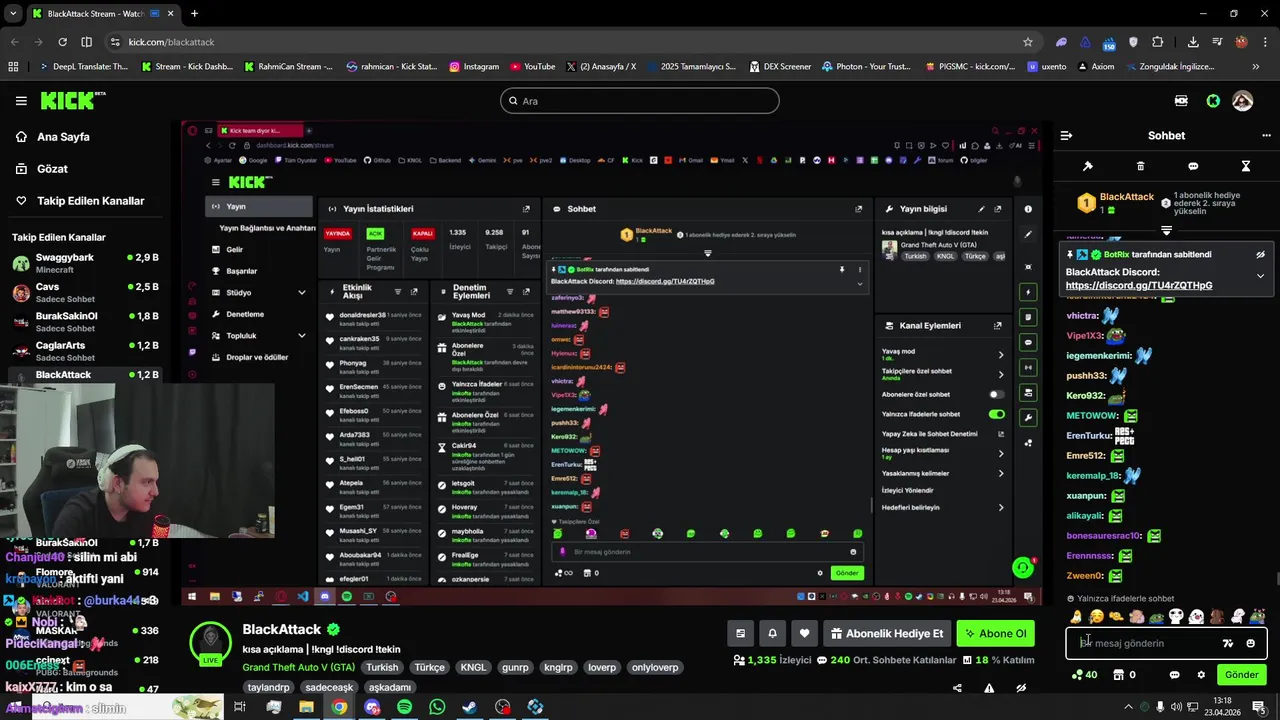This screenshot has width=1280, height=720.
Task: Open the new tab plus button
Action: [194, 14]
